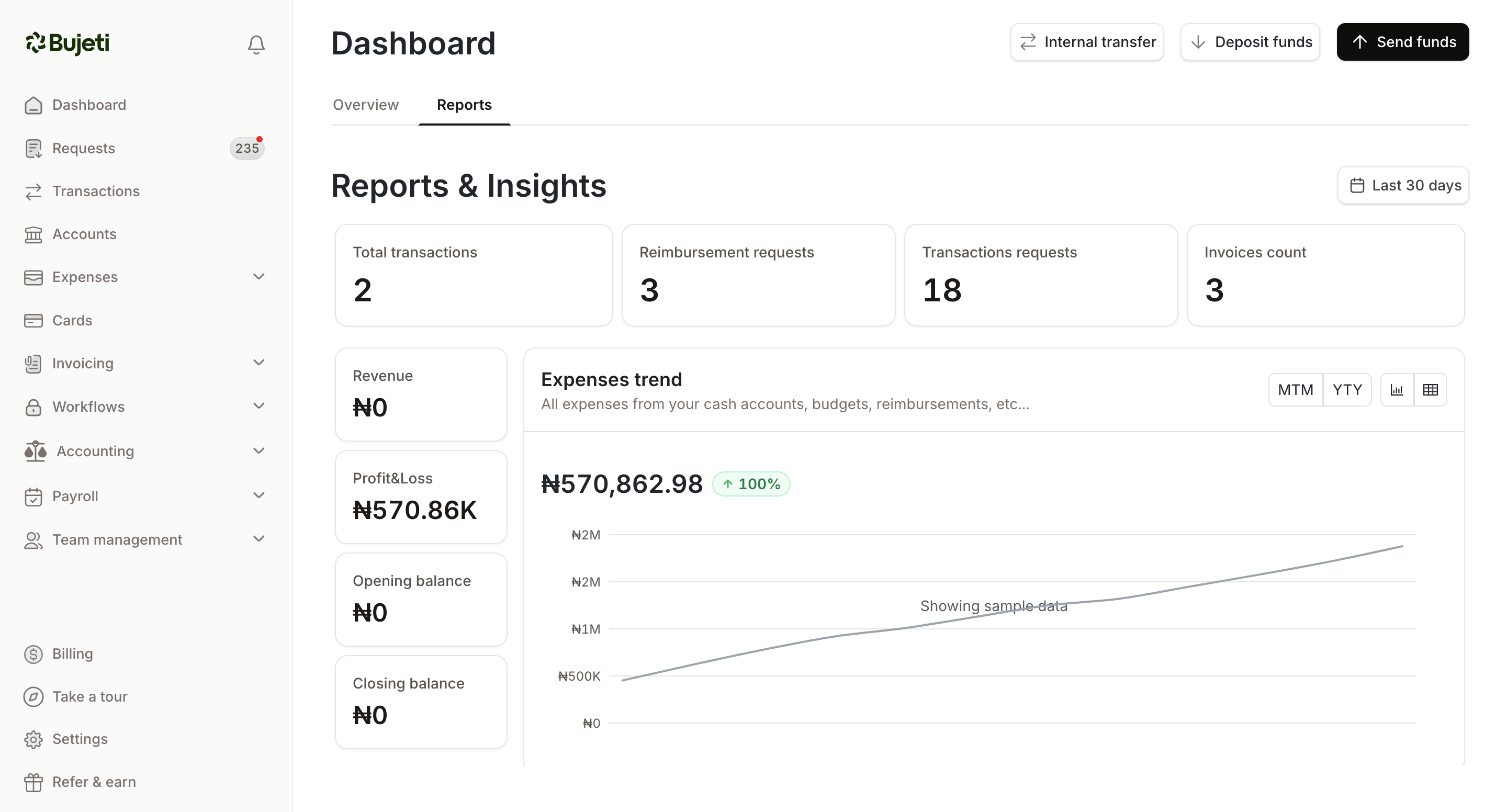Select the MTM trend toggle
Image resolution: width=1507 pixels, height=812 pixels.
pyautogui.click(x=1295, y=390)
